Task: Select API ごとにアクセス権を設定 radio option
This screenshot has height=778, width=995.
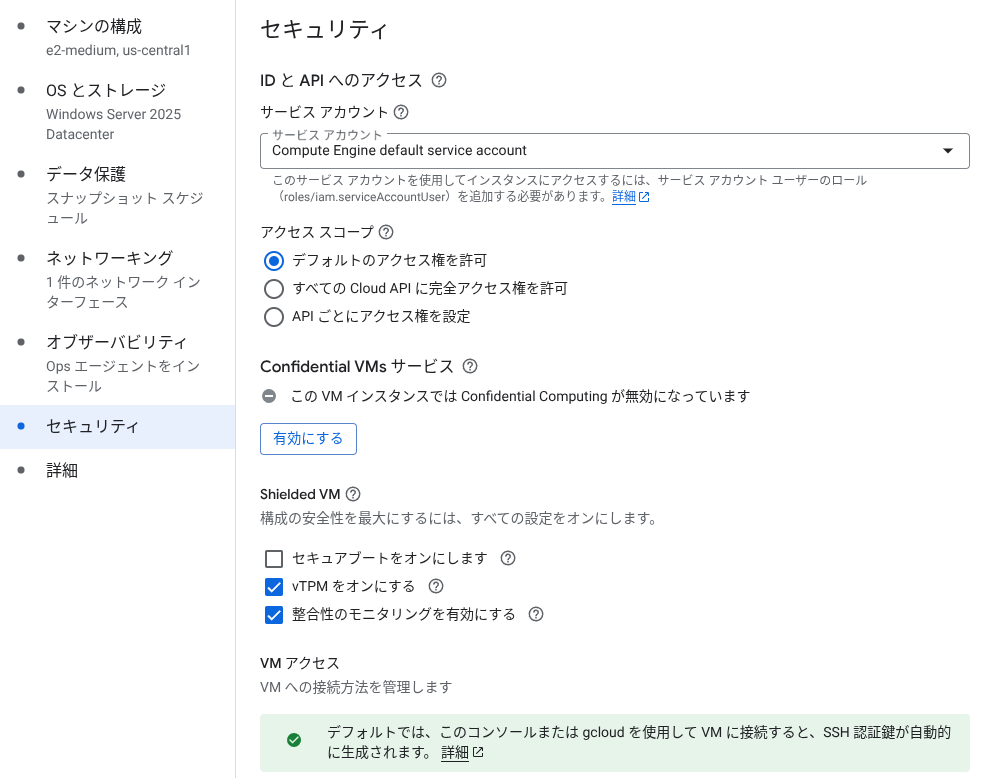Action: tap(273, 317)
